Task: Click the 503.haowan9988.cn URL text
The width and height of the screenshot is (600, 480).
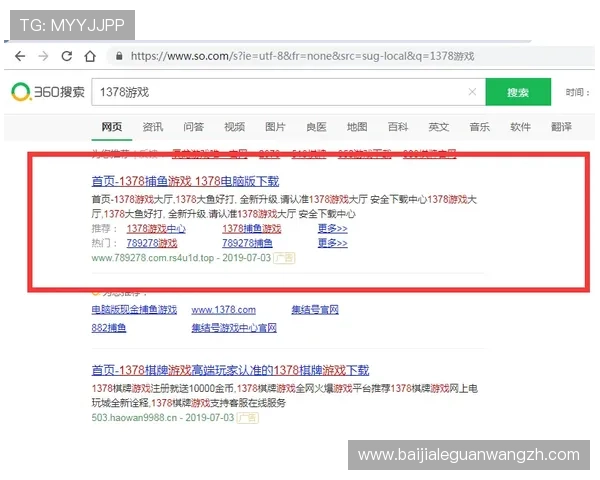Action: [134, 418]
